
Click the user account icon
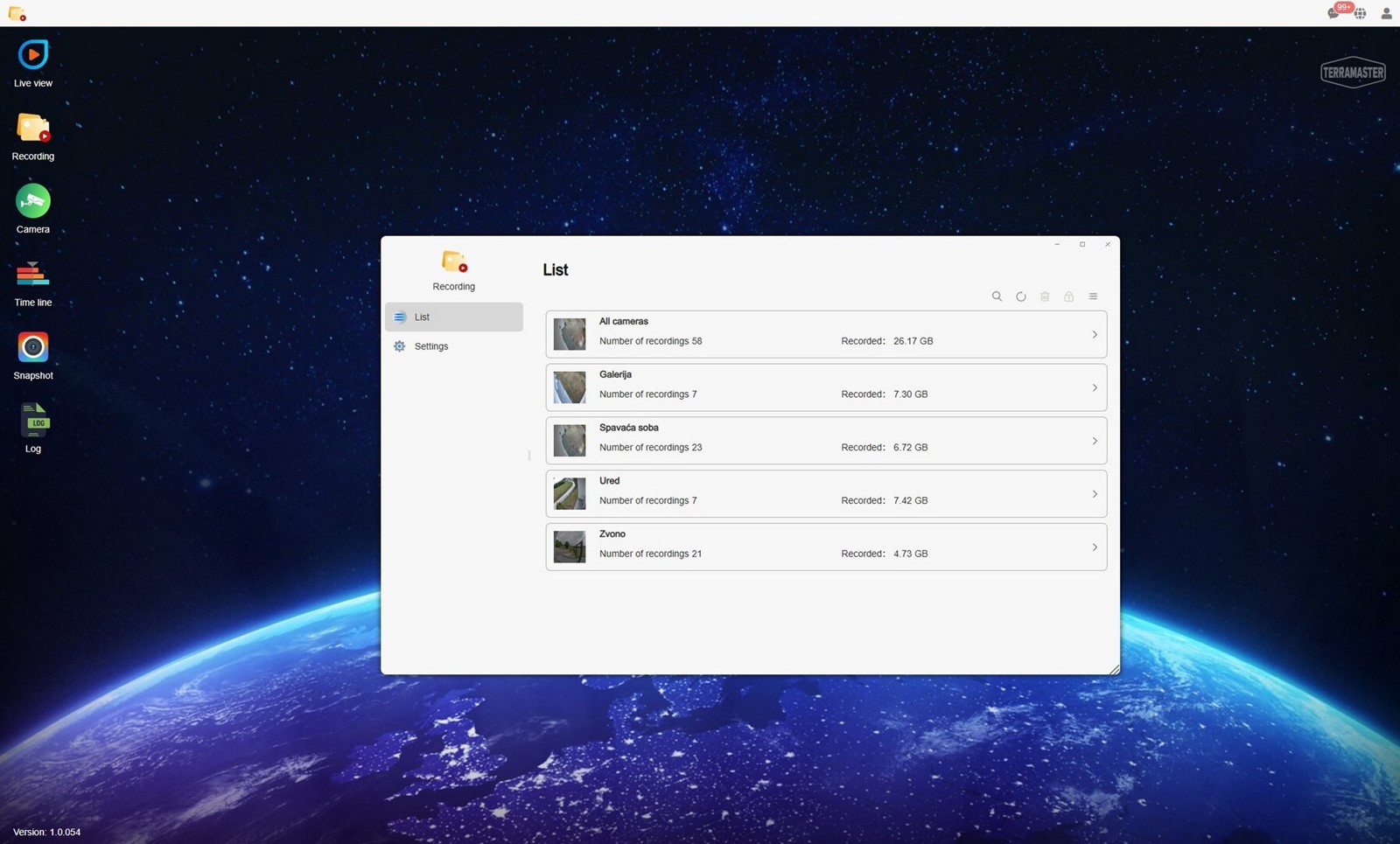click(1386, 13)
